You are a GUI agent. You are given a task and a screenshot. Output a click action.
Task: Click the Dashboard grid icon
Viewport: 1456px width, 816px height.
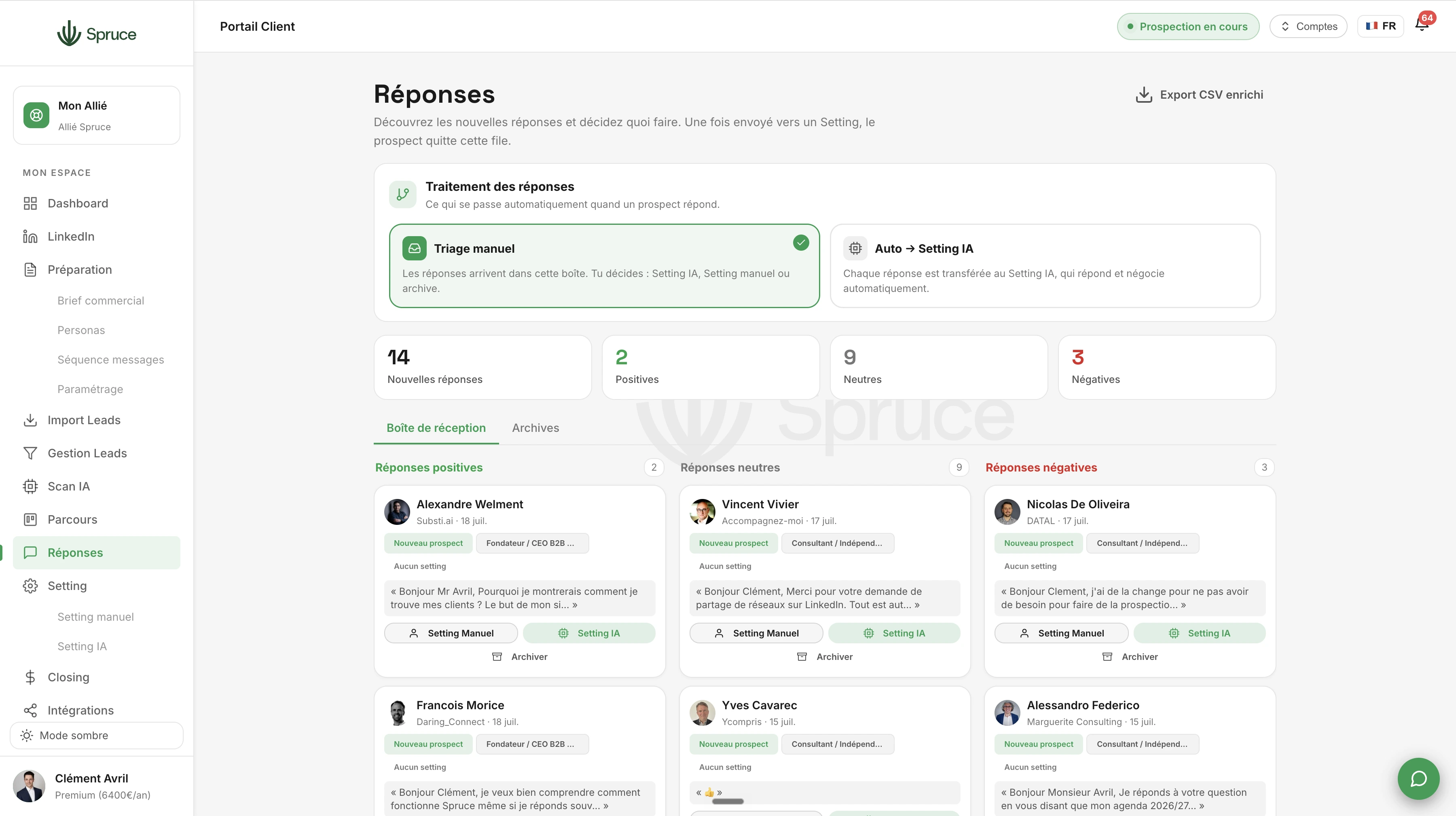click(x=30, y=203)
